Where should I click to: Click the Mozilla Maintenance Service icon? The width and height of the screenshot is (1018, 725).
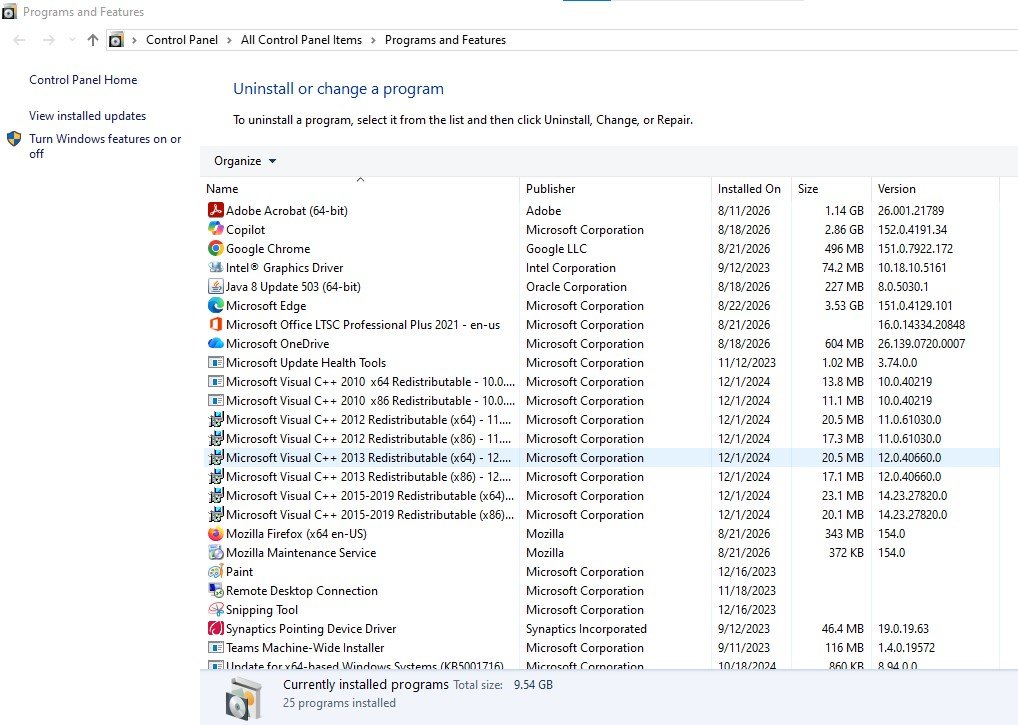pyautogui.click(x=216, y=552)
